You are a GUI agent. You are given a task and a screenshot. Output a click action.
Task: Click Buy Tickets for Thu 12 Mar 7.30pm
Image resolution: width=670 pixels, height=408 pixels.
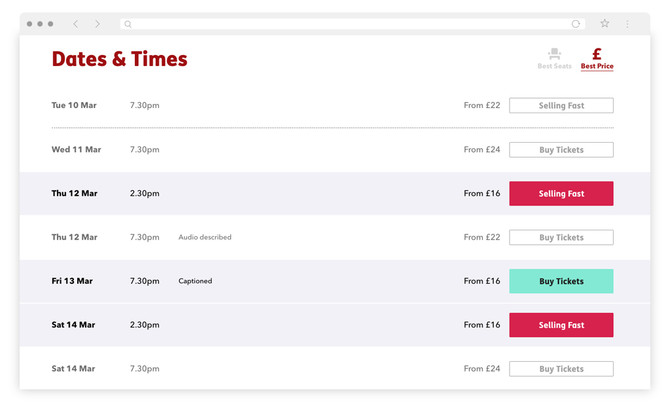tap(561, 238)
